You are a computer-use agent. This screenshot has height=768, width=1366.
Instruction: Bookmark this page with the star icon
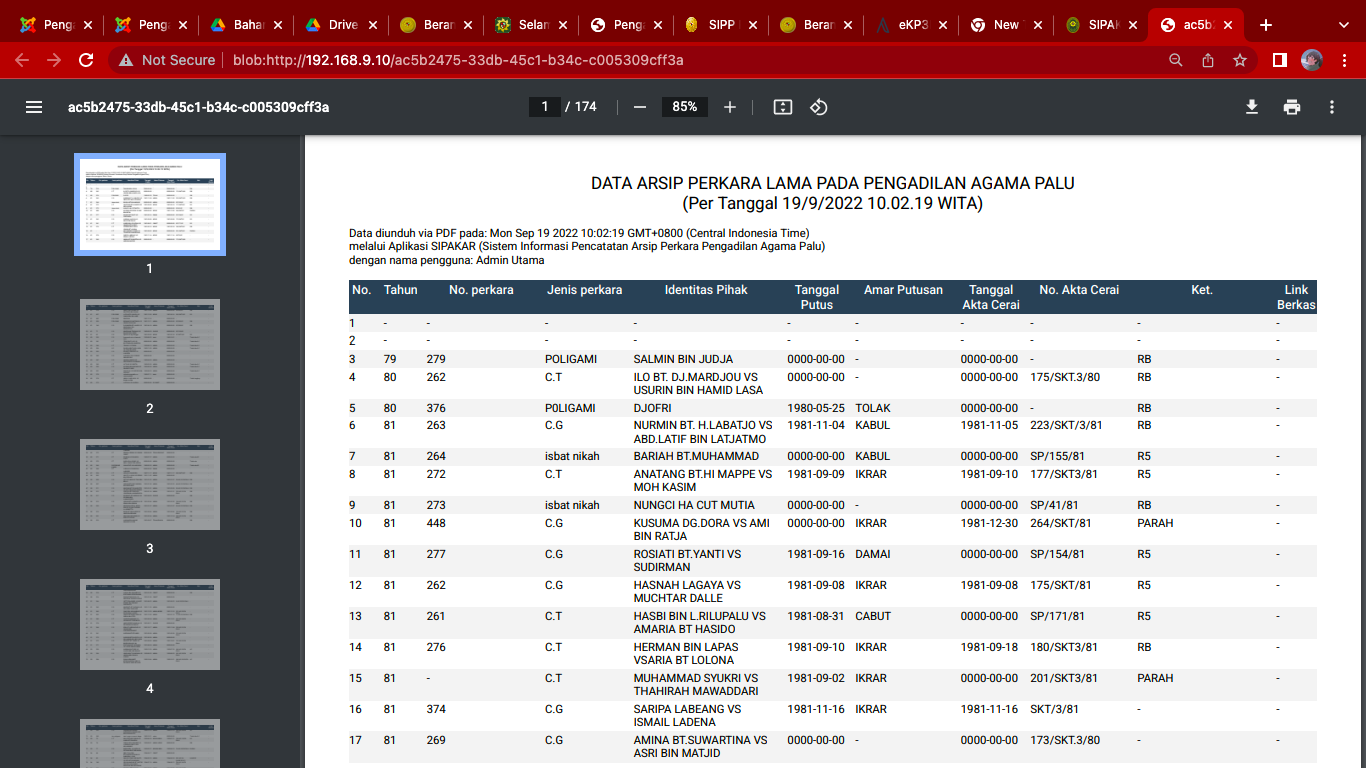(x=1240, y=60)
